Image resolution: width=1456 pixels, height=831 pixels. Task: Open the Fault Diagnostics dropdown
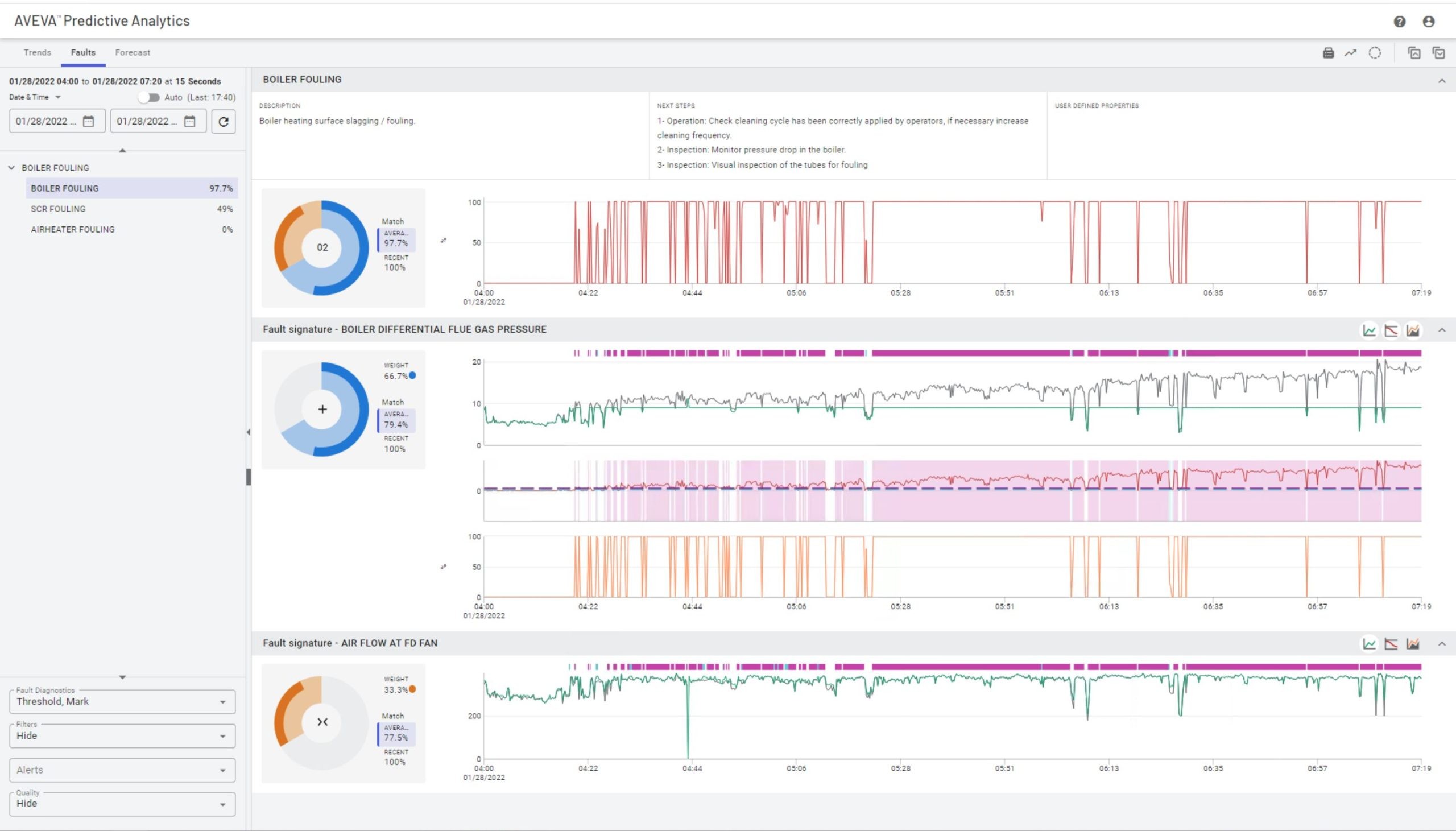pos(122,702)
